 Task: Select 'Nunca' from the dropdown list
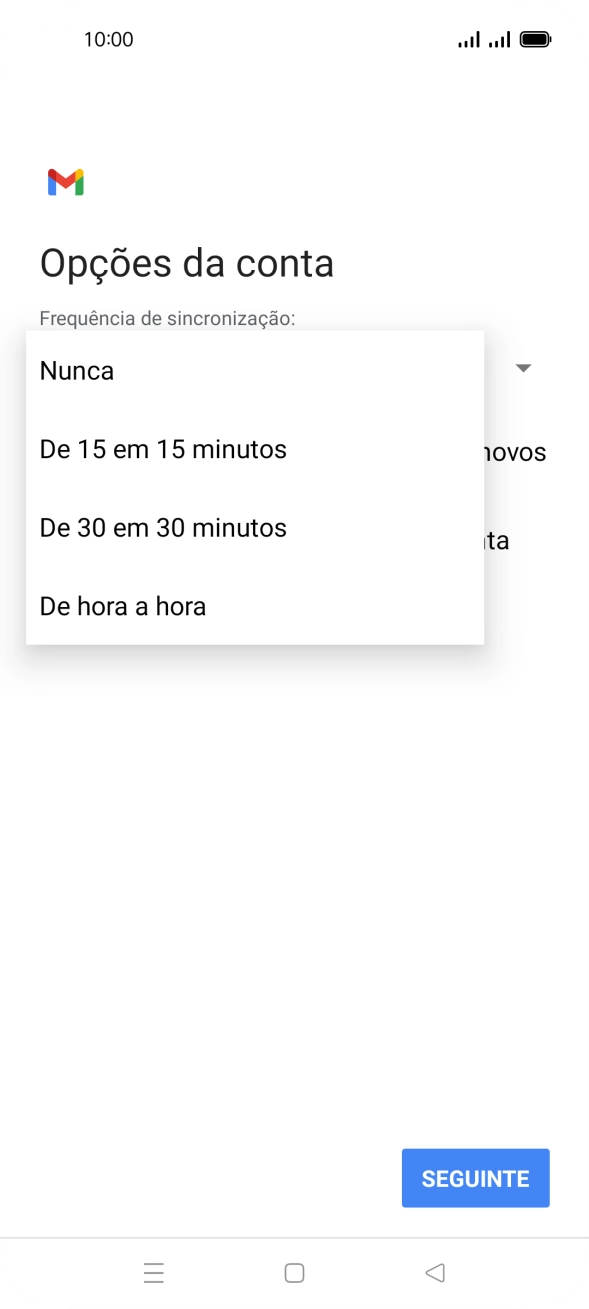click(x=76, y=370)
